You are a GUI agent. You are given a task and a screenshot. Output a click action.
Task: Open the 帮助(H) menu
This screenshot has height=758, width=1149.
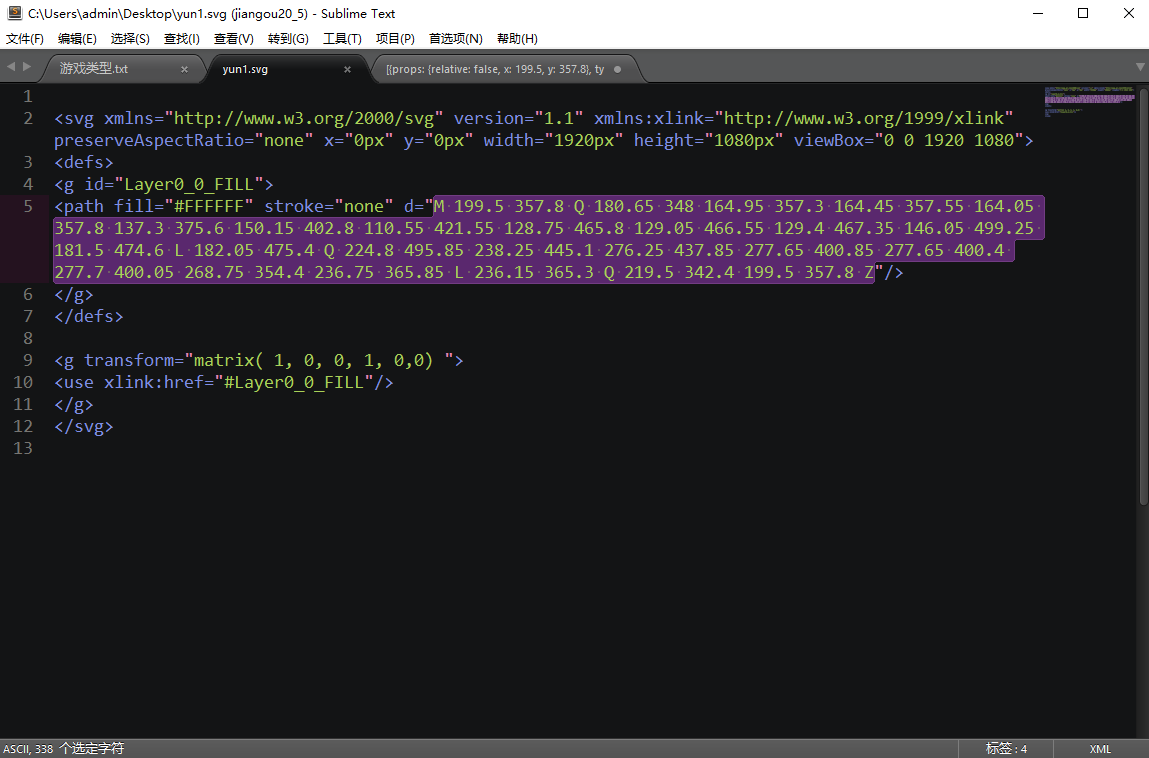(x=517, y=39)
